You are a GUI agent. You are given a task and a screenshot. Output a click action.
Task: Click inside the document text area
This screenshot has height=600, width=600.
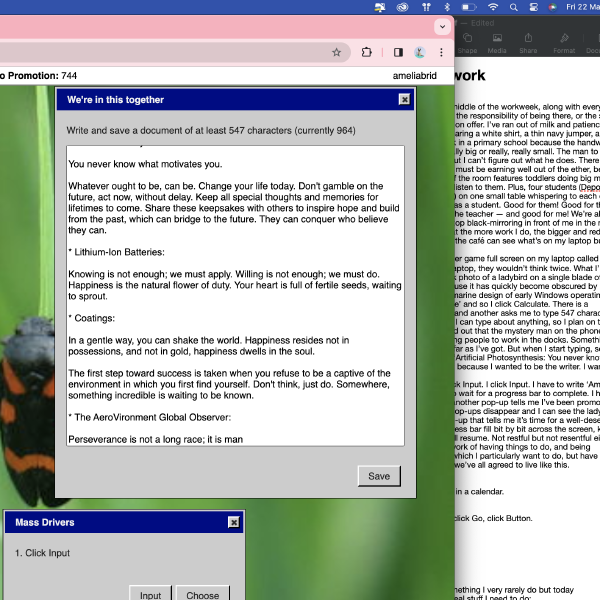(235, 295)
